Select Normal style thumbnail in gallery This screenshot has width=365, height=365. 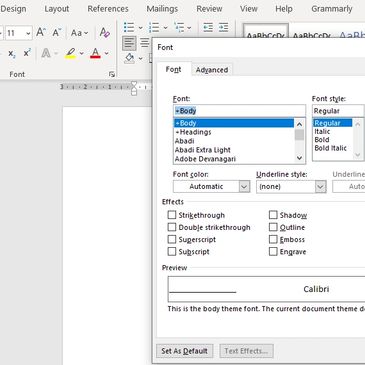point(266,31)
